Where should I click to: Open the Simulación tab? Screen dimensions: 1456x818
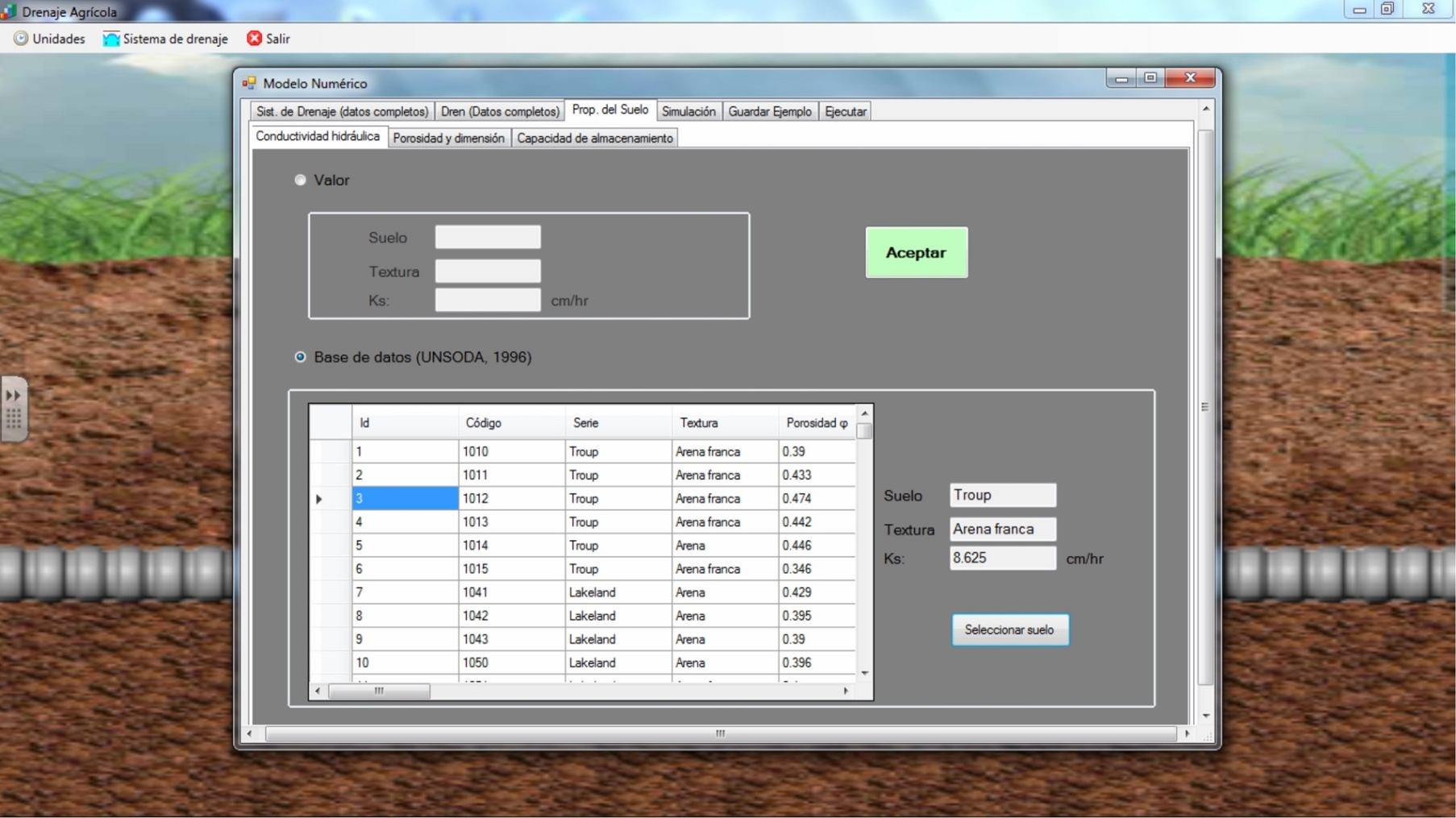point(688,111)
